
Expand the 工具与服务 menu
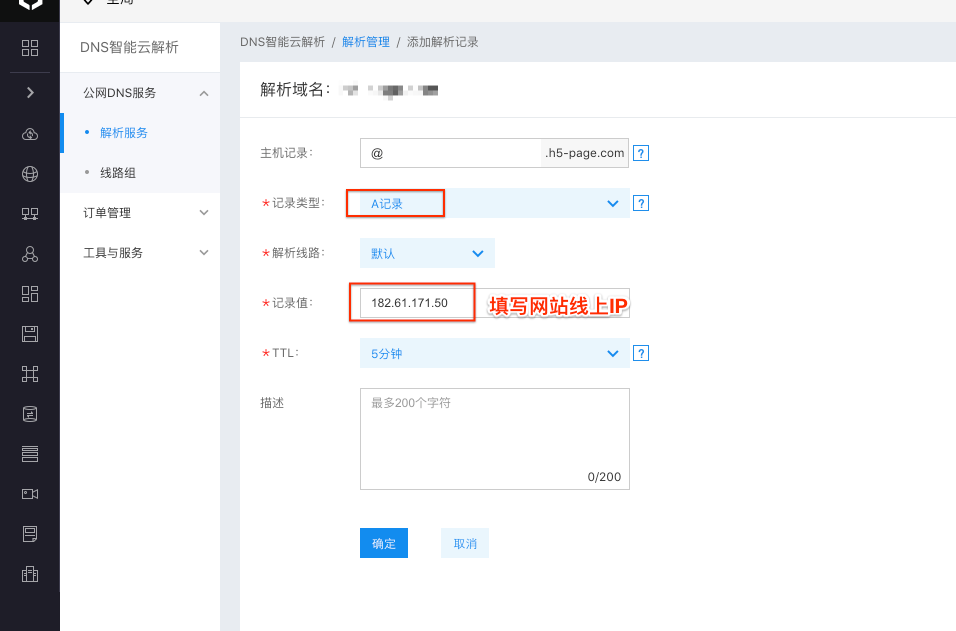[204, 253]
